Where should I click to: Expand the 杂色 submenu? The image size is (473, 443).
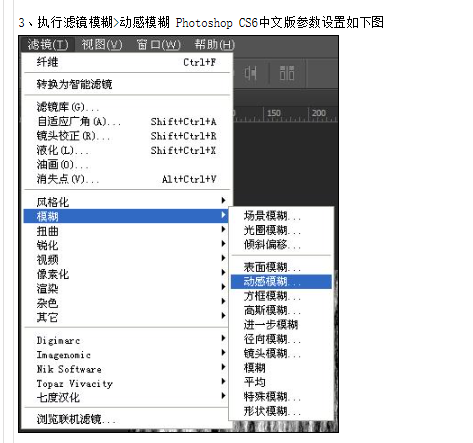127,303
